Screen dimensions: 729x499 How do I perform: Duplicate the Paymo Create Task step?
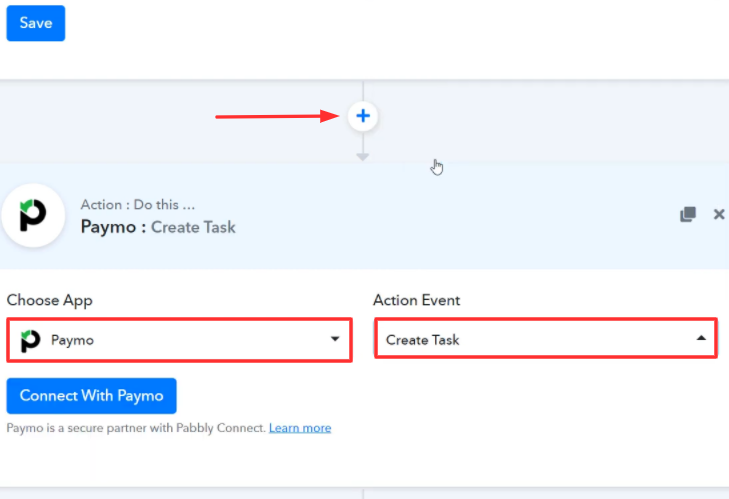click(x=688, y=214)
